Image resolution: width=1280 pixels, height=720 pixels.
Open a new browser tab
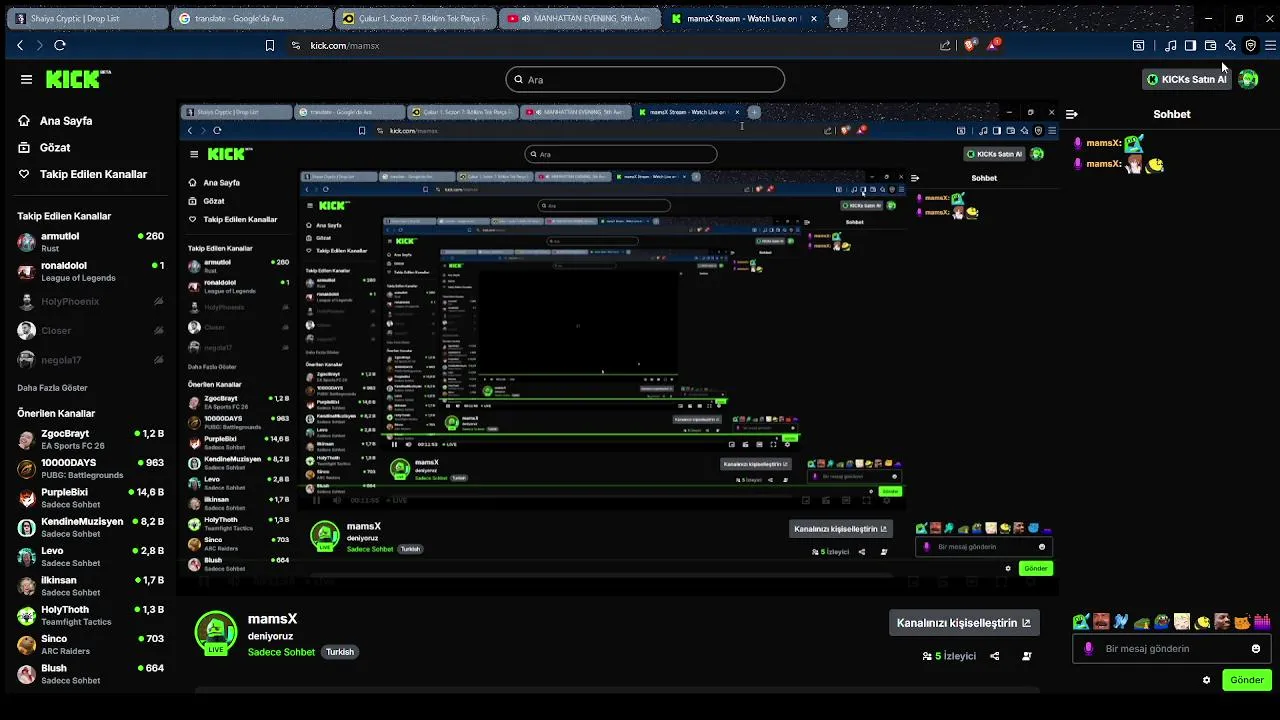[x=838, y=18]
